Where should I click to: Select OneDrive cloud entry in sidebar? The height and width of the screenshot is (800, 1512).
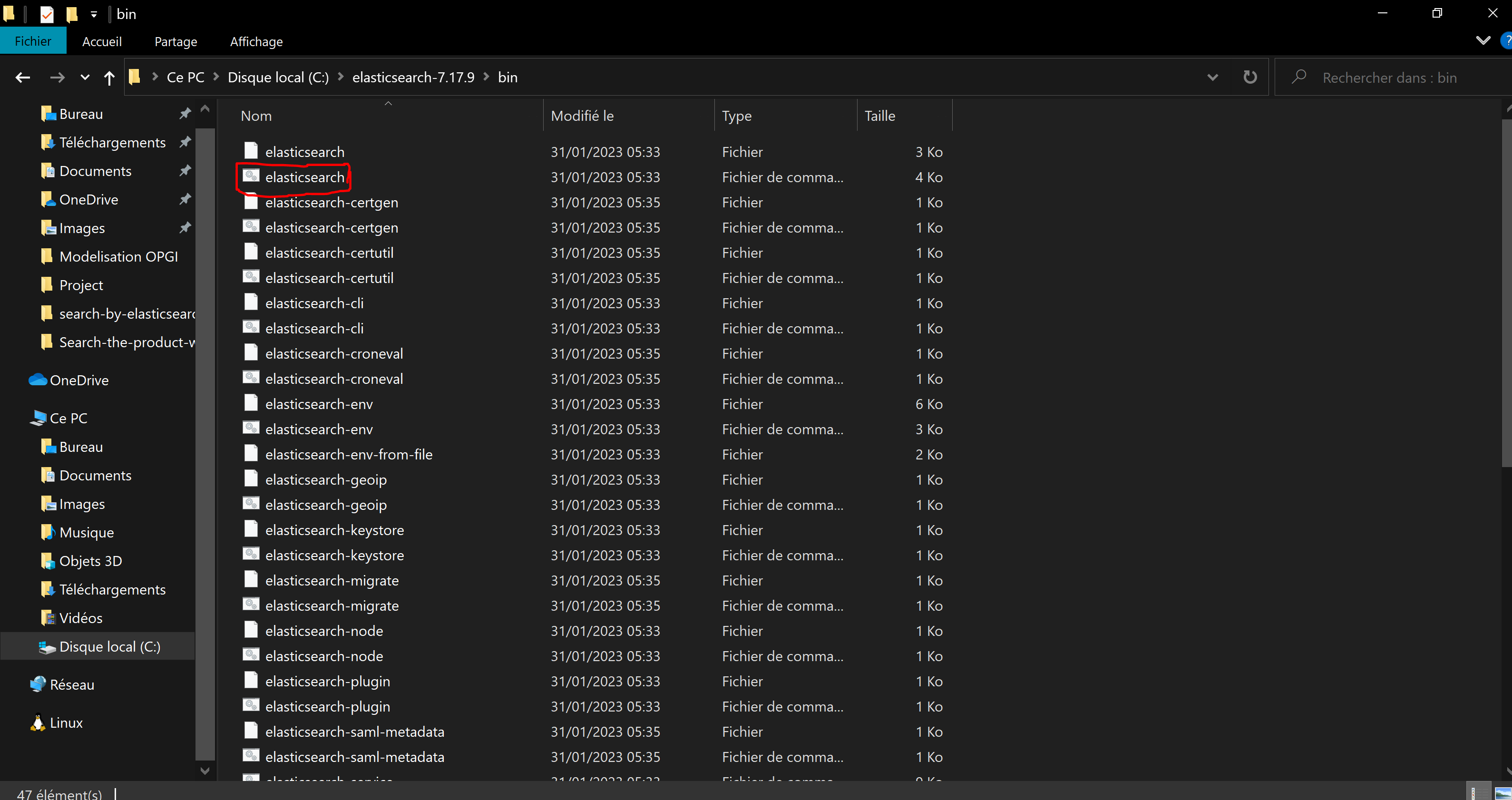[78, 380]
